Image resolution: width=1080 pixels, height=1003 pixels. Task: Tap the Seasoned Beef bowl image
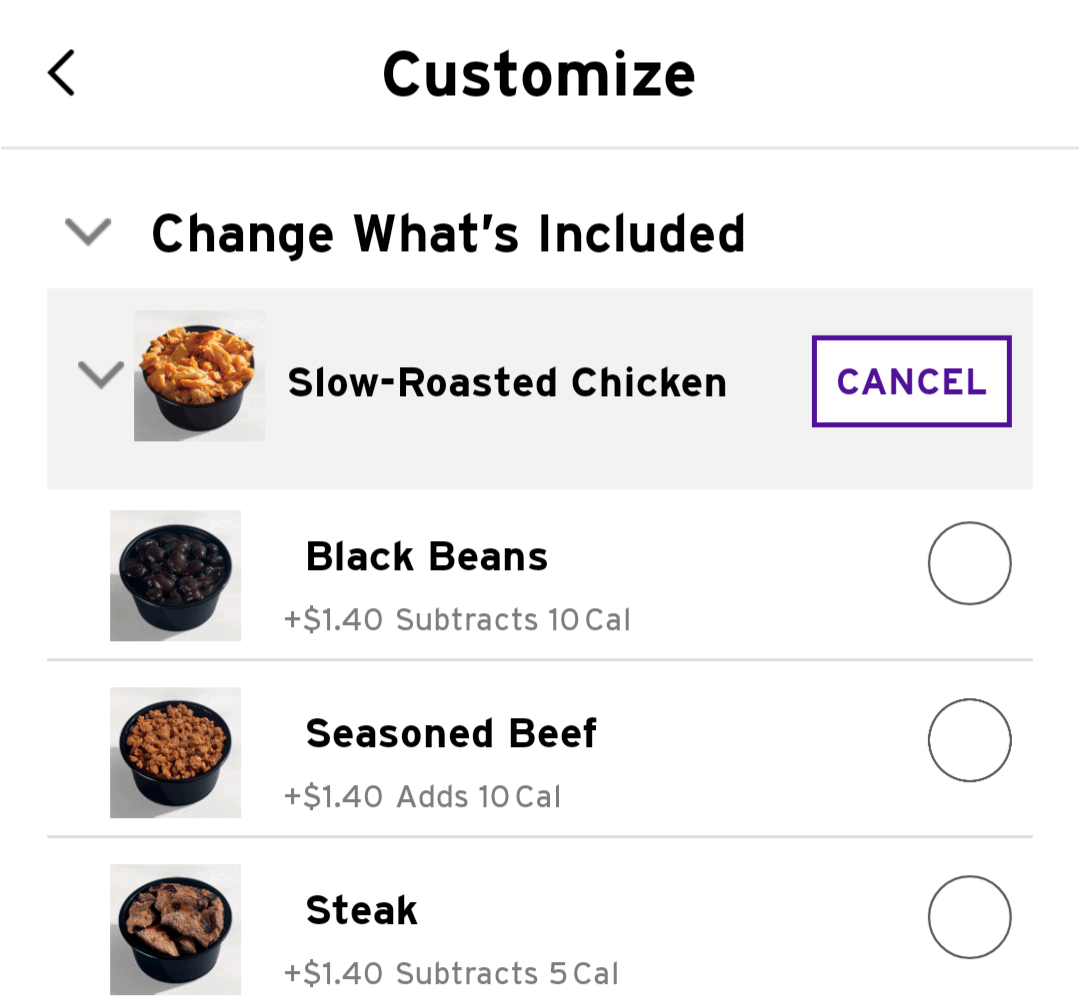tap(175, 752)
